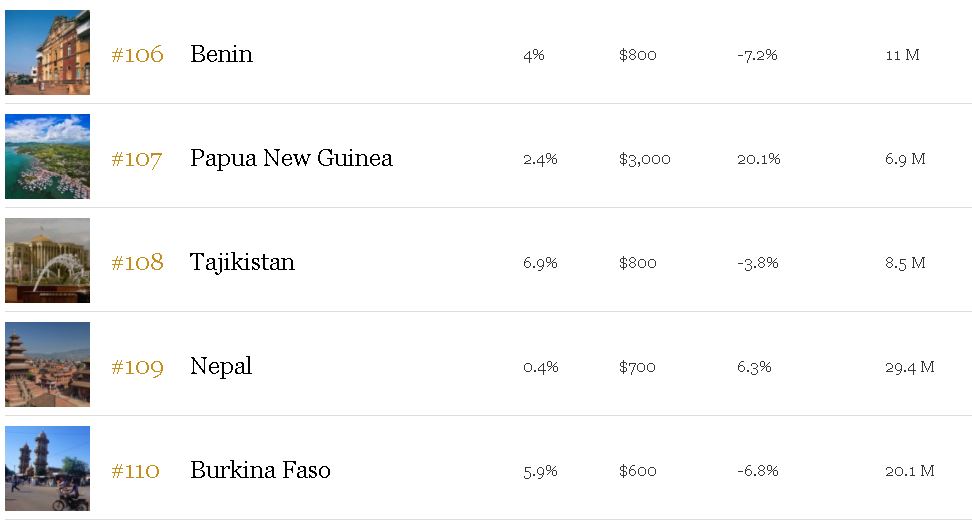This screenshot has width=972, height=525.
Task: Click the Burkina Faso name link
Action: click(260, 470)
